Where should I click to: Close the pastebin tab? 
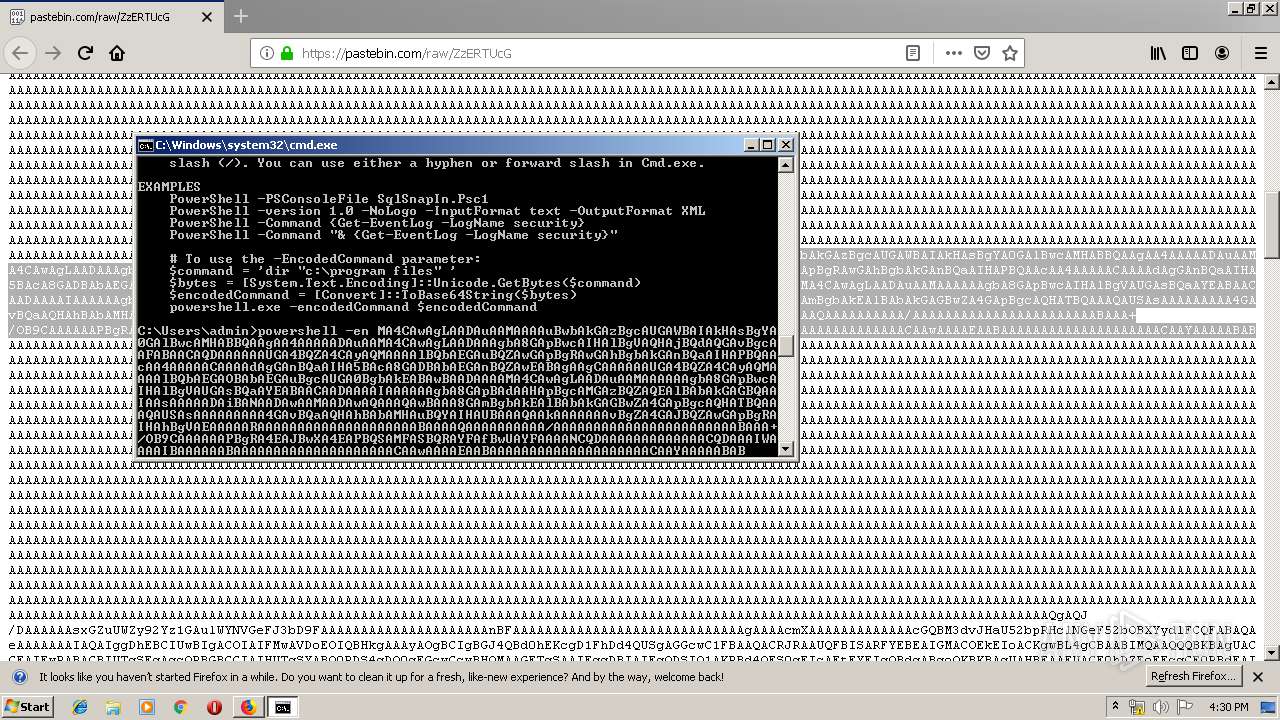pos(207,17)
